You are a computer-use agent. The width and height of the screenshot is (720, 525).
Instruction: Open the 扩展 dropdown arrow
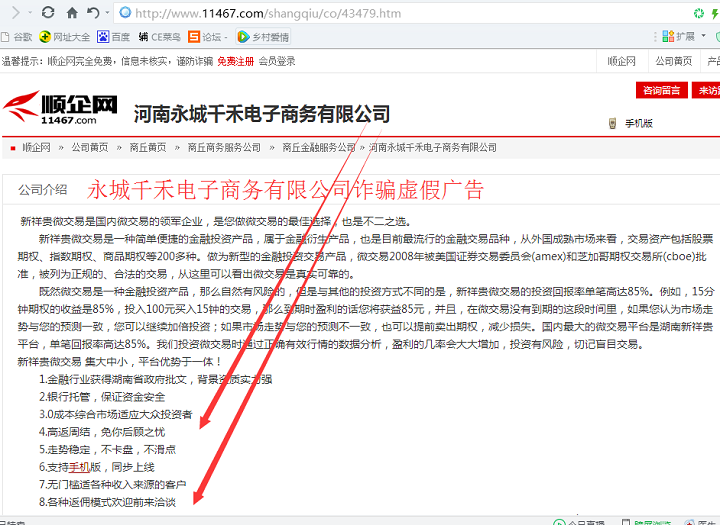click(x=703, y=36)
